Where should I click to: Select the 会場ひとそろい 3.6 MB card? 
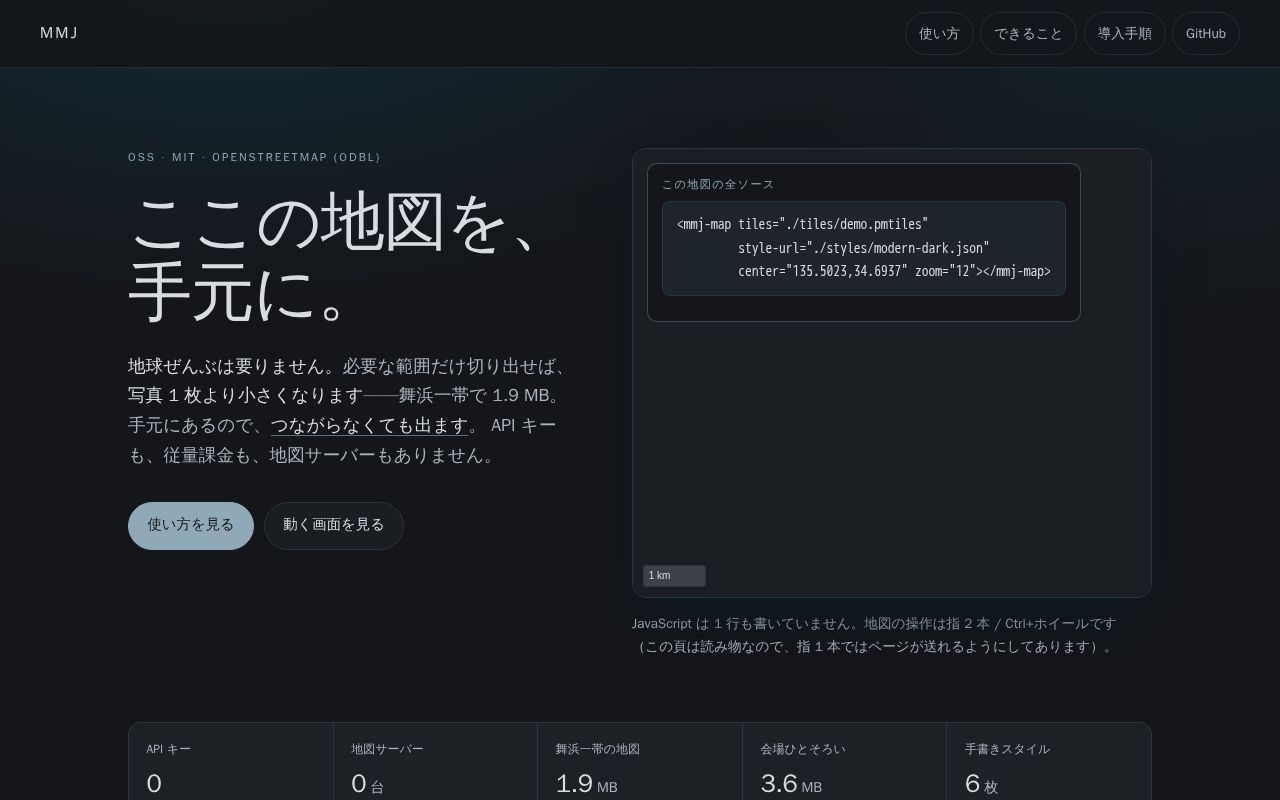(845, 762)
